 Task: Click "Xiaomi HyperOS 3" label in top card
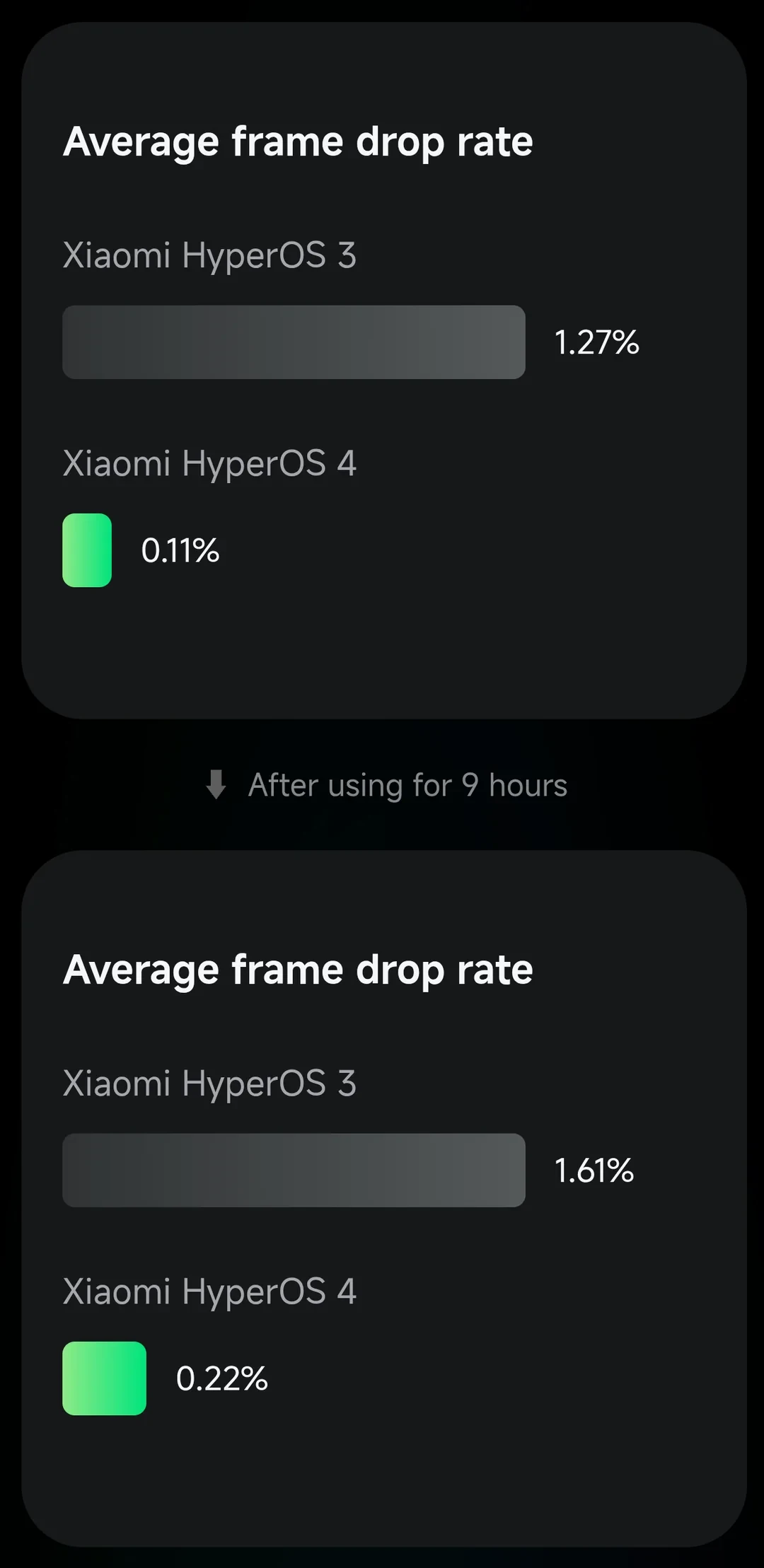209,255
